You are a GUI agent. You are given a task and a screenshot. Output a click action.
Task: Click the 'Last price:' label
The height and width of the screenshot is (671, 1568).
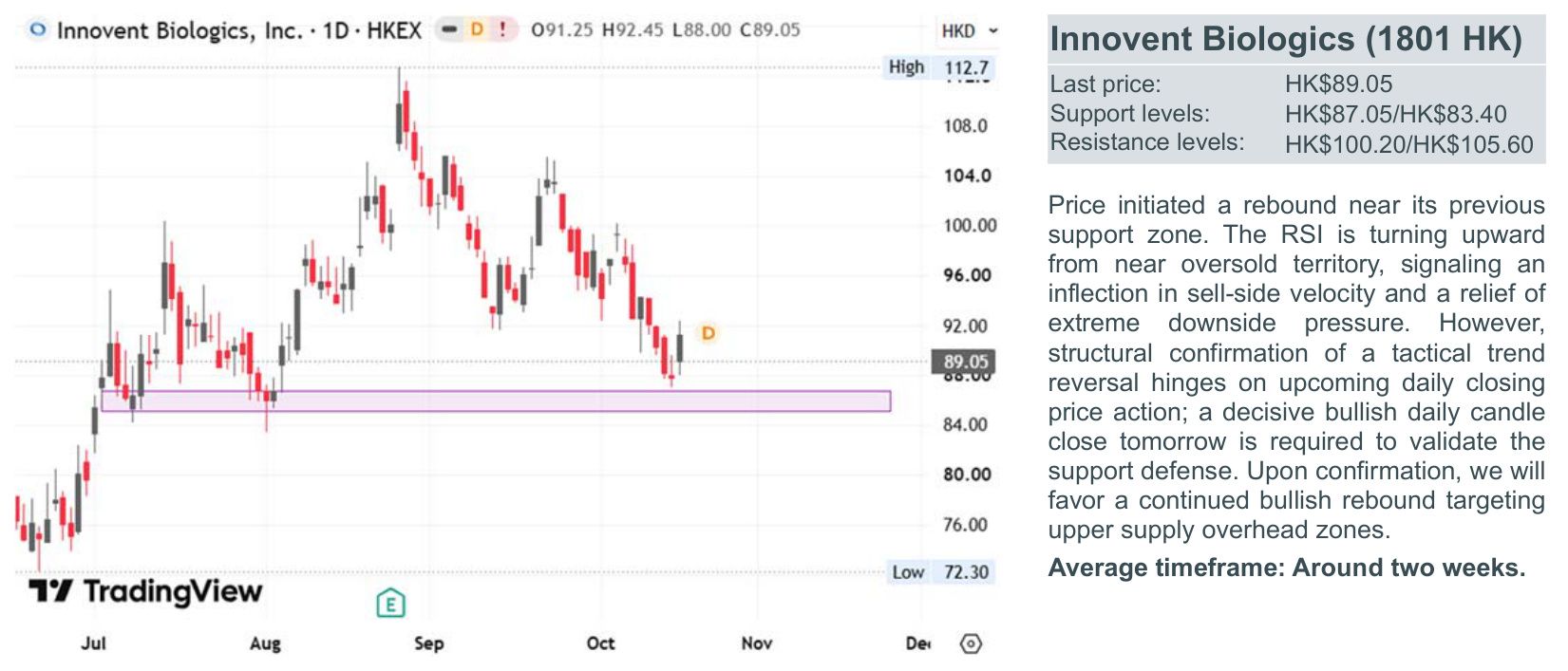click(1105, 84)
